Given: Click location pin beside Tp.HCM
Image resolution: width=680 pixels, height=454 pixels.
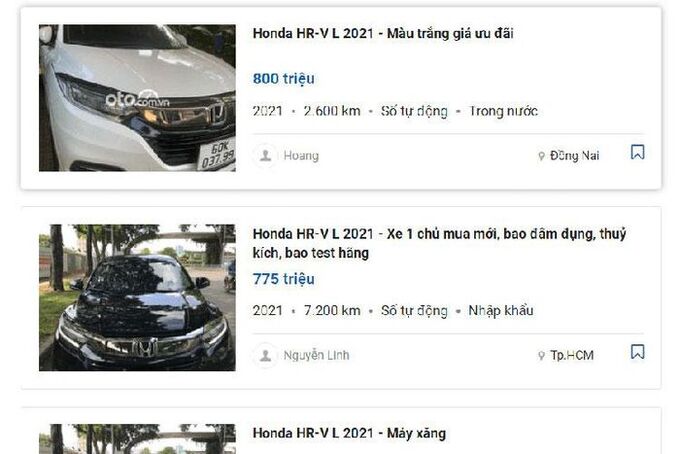Looking at the screenshot, I should coord(541,356).
